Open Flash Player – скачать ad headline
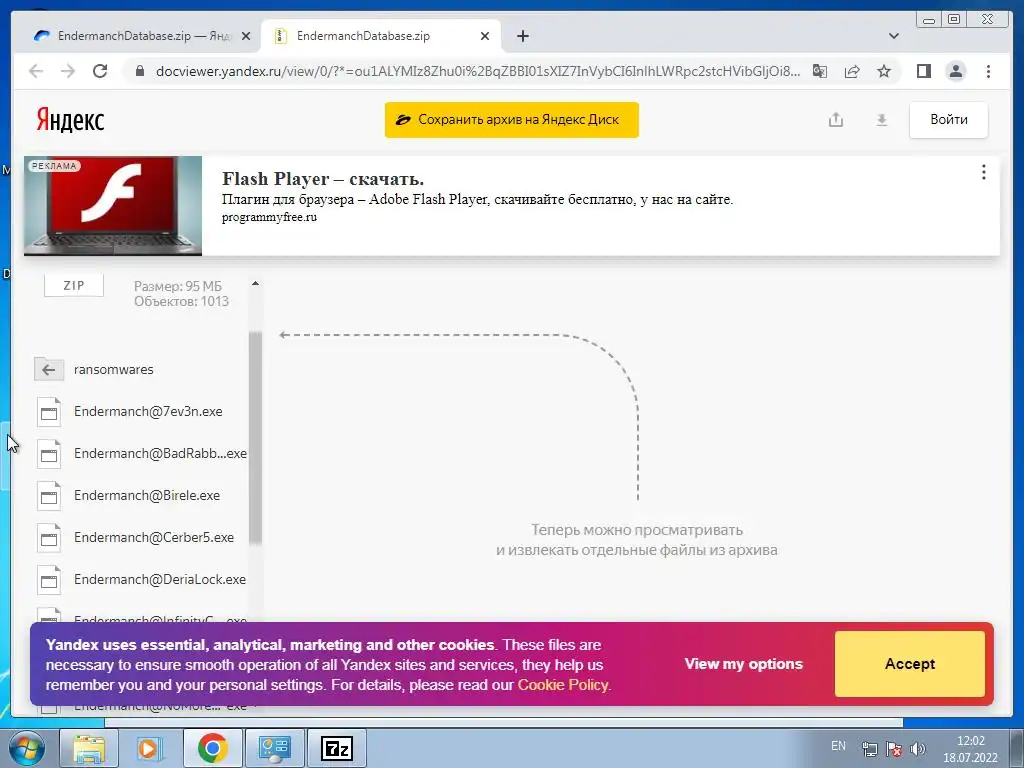The width and height of the screenshot is (1024, 768). point(323,178)
